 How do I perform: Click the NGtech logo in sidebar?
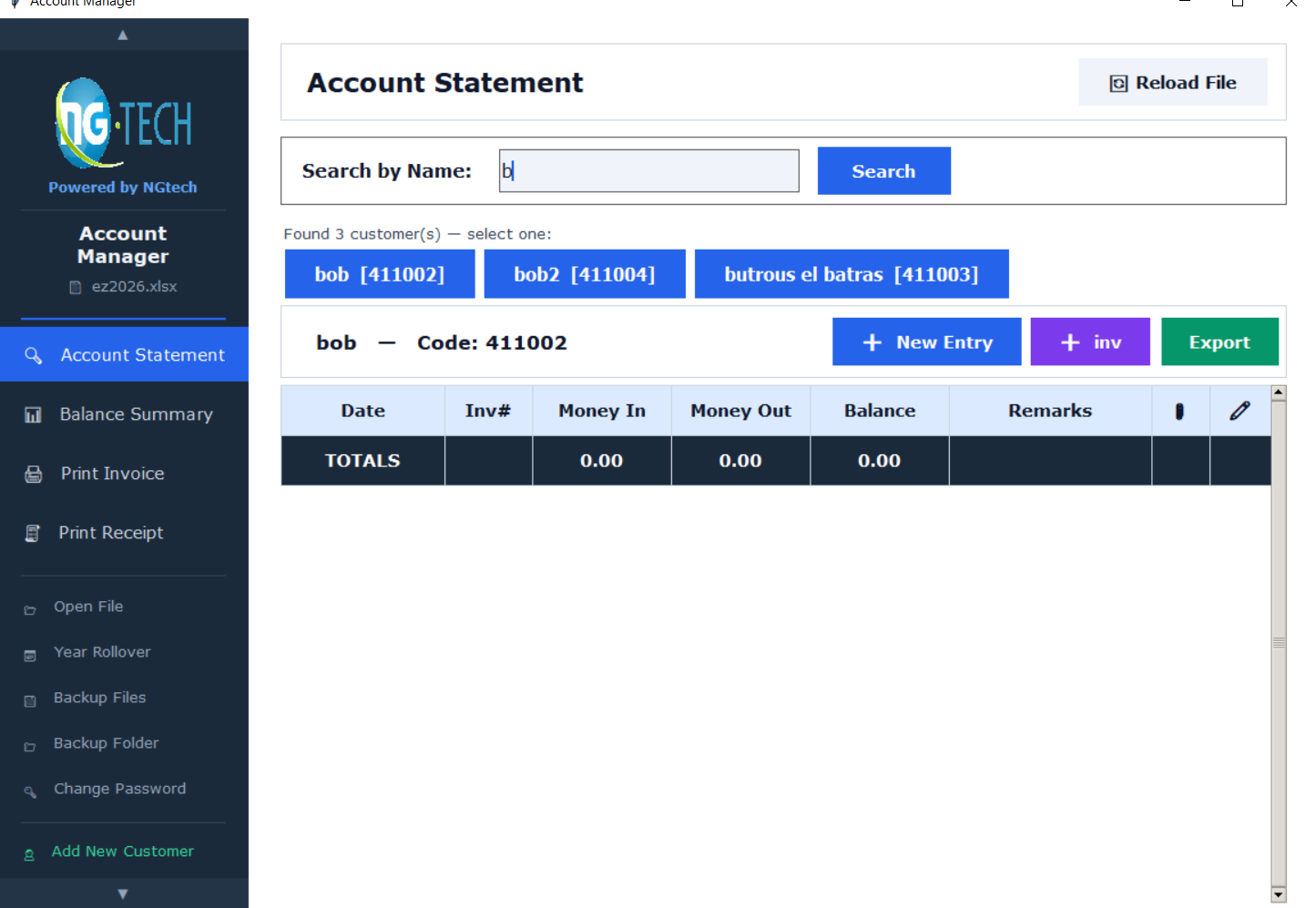[124, 123]
